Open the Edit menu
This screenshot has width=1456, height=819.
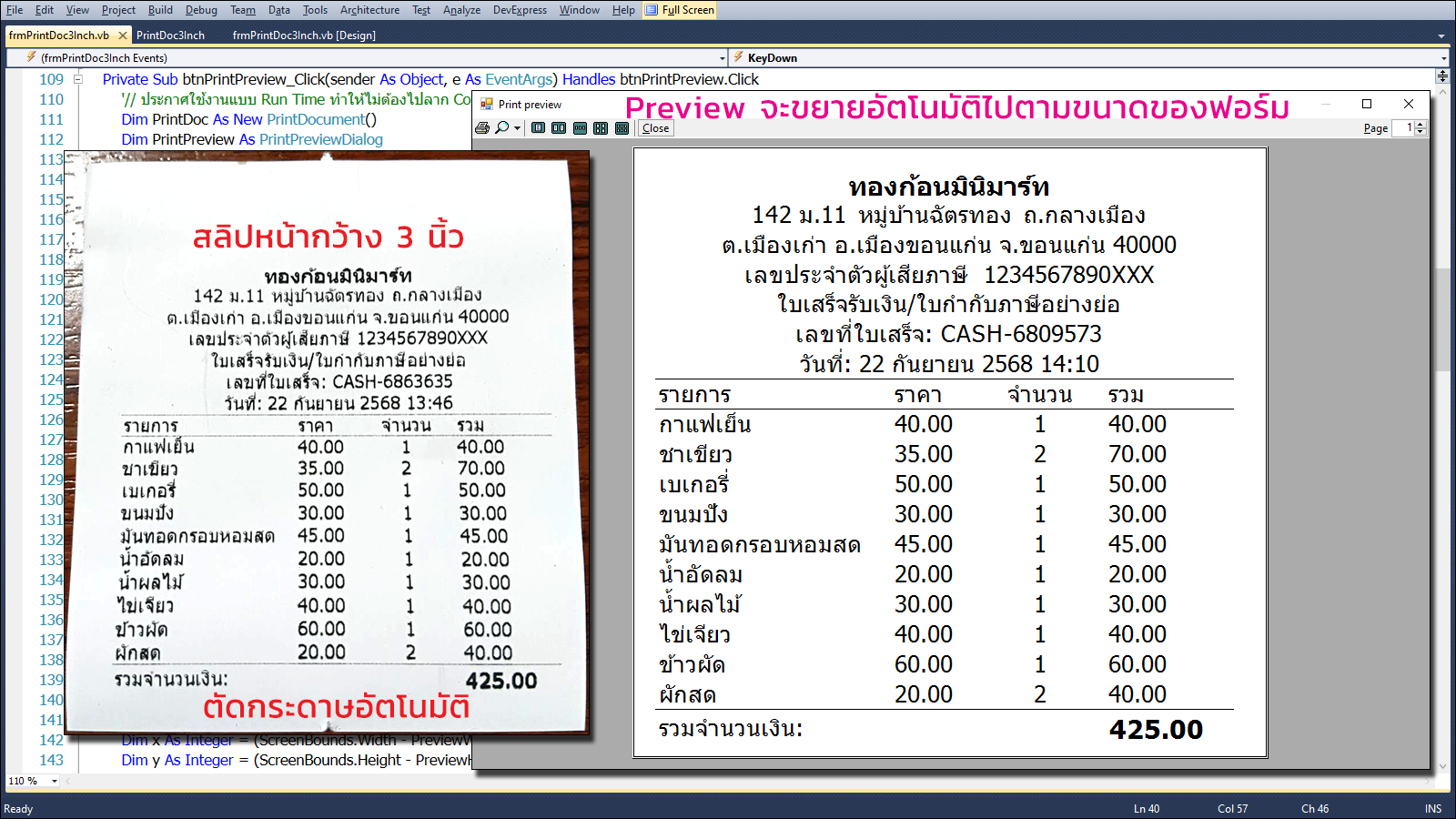point(45,10)
